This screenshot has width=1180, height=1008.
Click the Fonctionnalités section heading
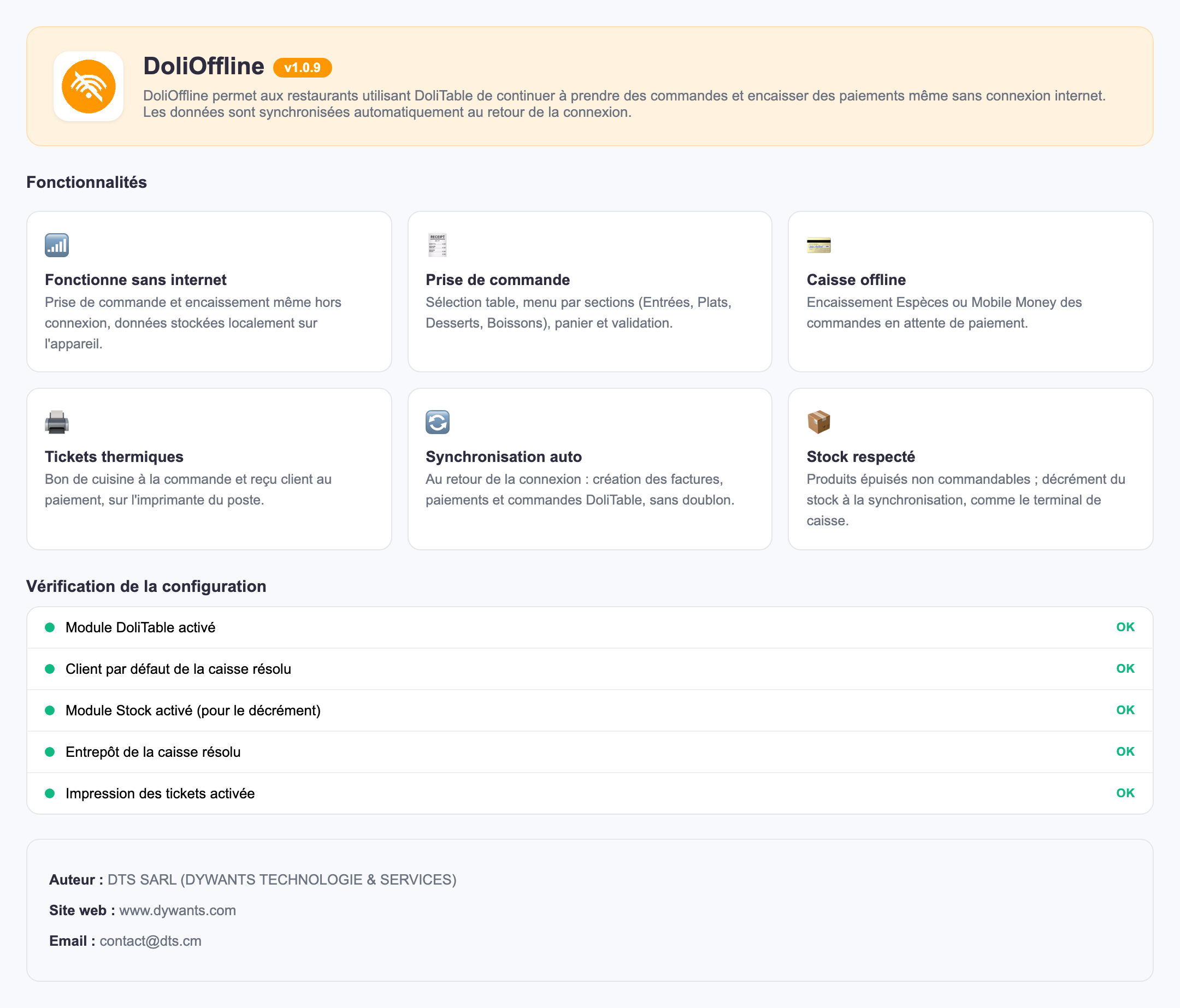point(86,182)
